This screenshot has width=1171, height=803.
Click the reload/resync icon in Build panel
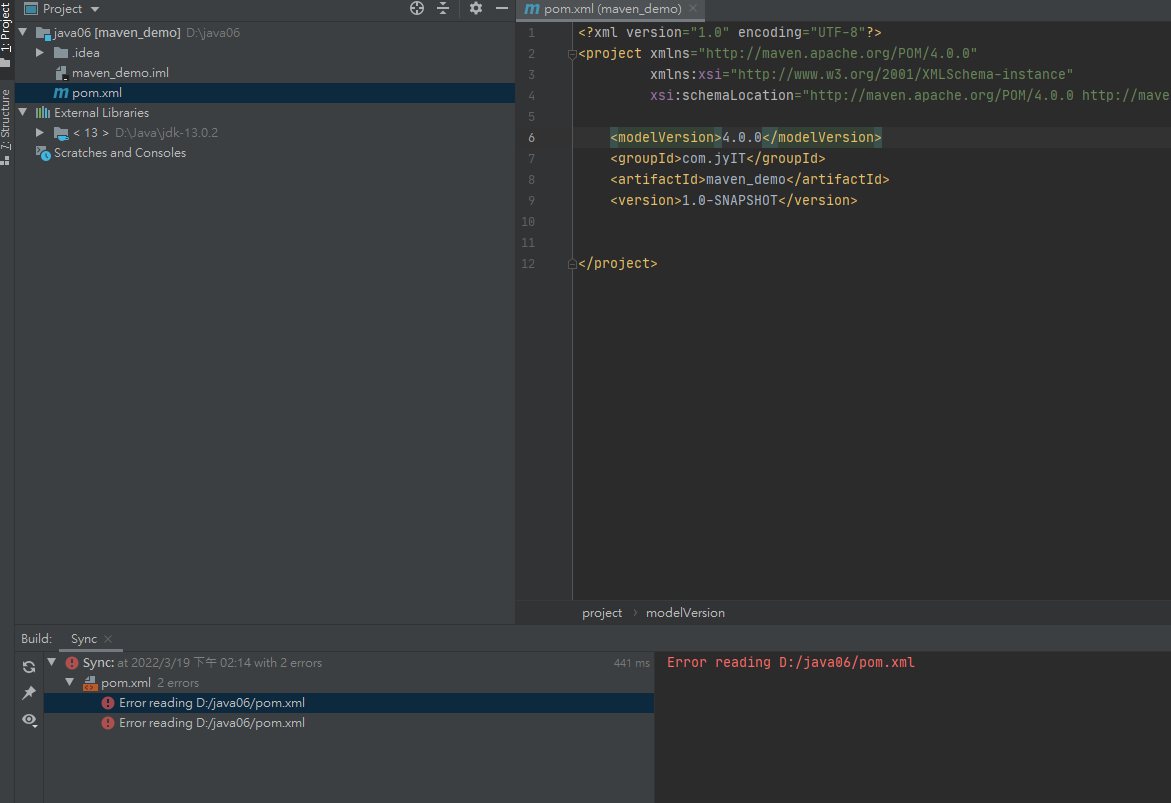coord(29,666)
